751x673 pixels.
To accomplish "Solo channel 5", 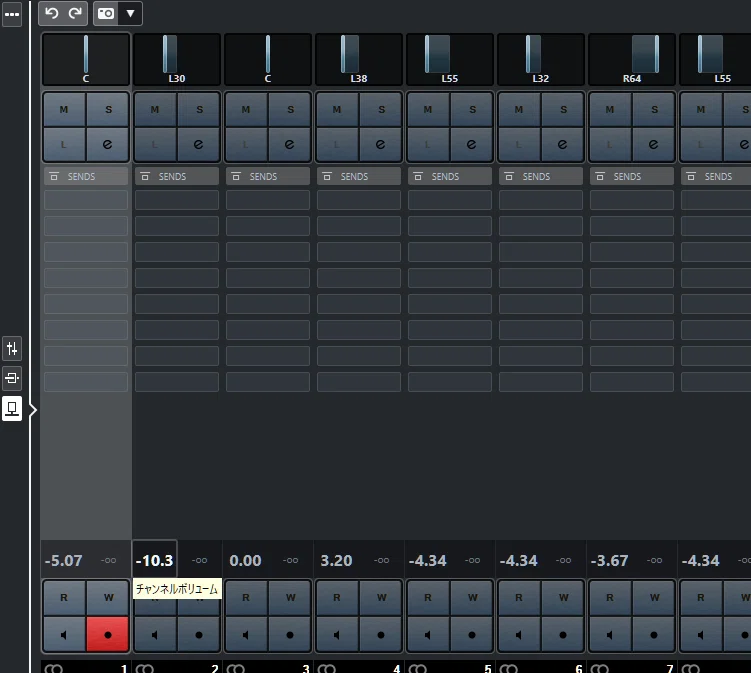I will pyautogui.click(x=472, y=109).
